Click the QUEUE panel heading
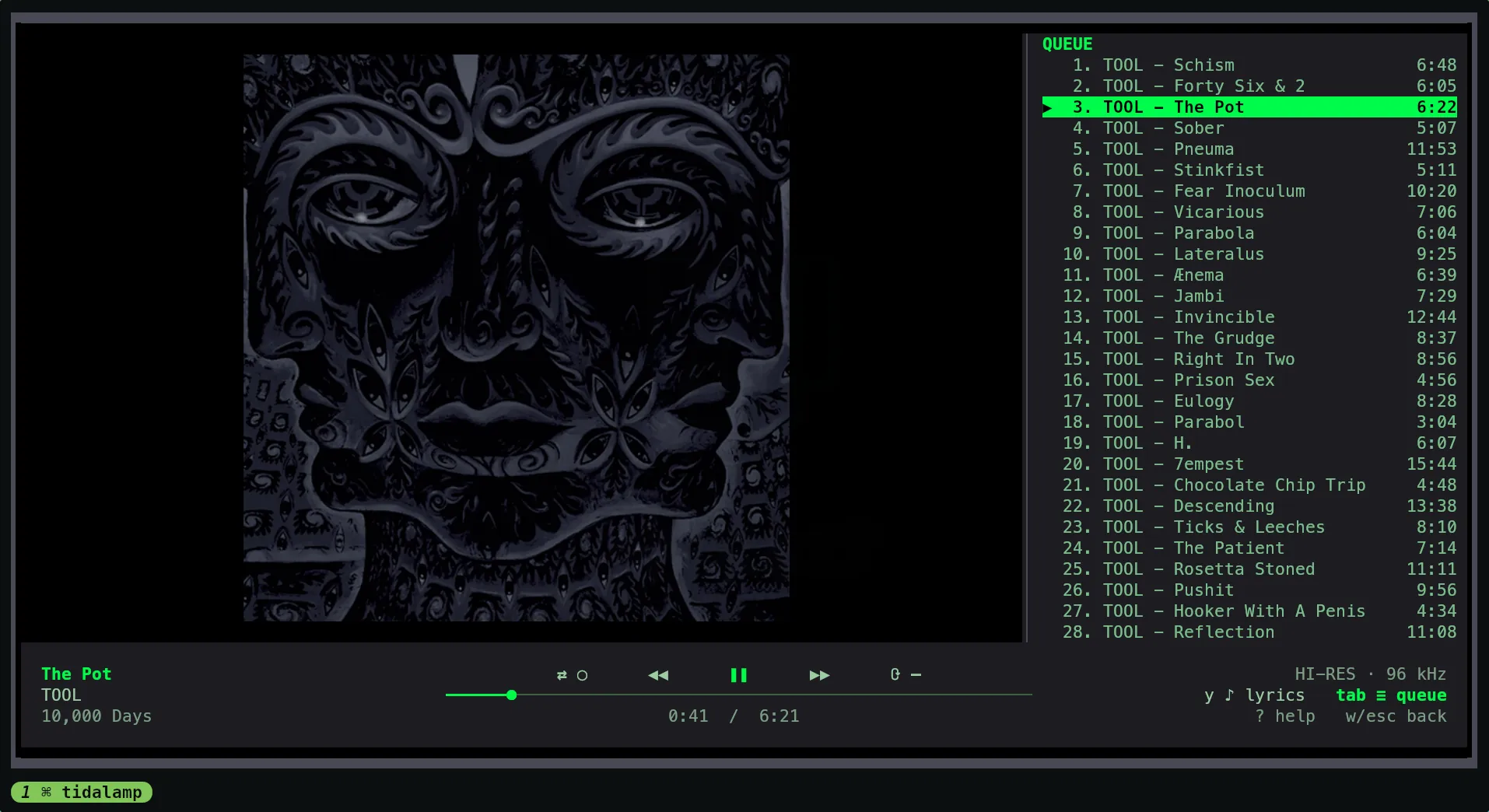This screenshot has width=1489, height=812. coord(1067,44)
